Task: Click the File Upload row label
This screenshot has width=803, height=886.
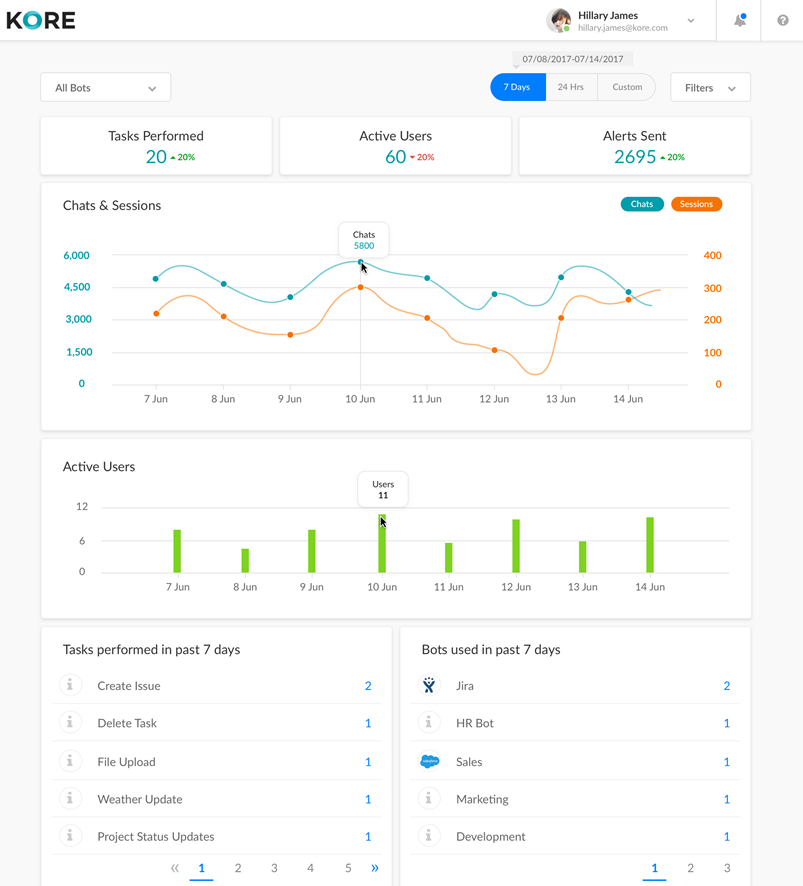Action: [x=127, y=762]
